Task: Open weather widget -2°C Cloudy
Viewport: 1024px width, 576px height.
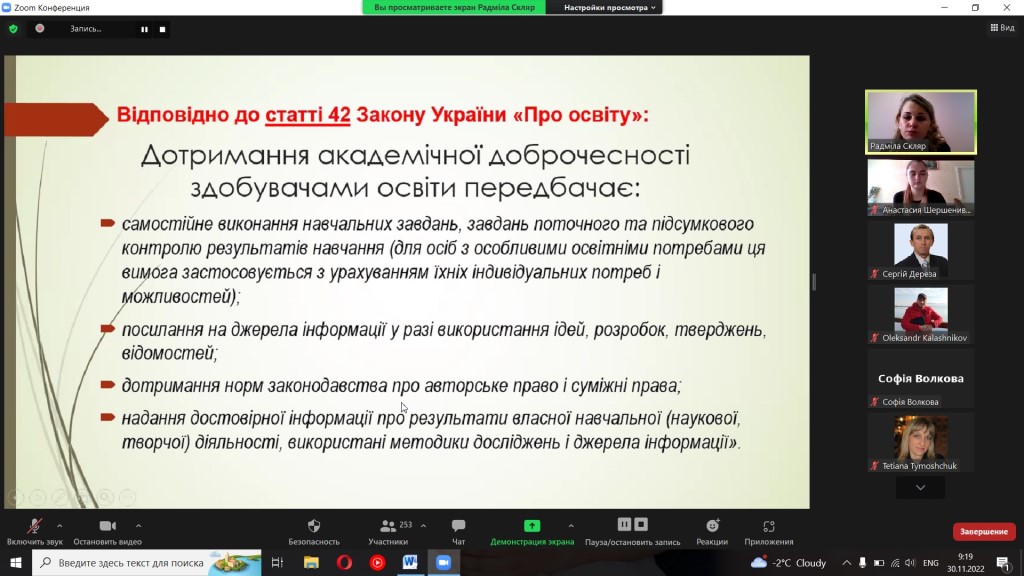Action: tap(788, 562)
